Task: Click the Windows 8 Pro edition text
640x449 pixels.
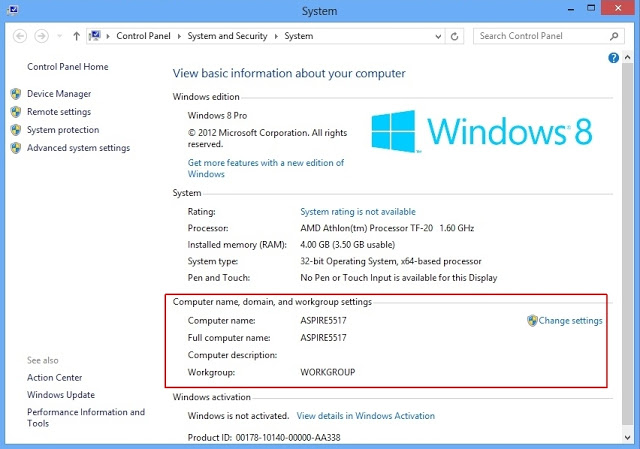Action: (x=217, y=116)
